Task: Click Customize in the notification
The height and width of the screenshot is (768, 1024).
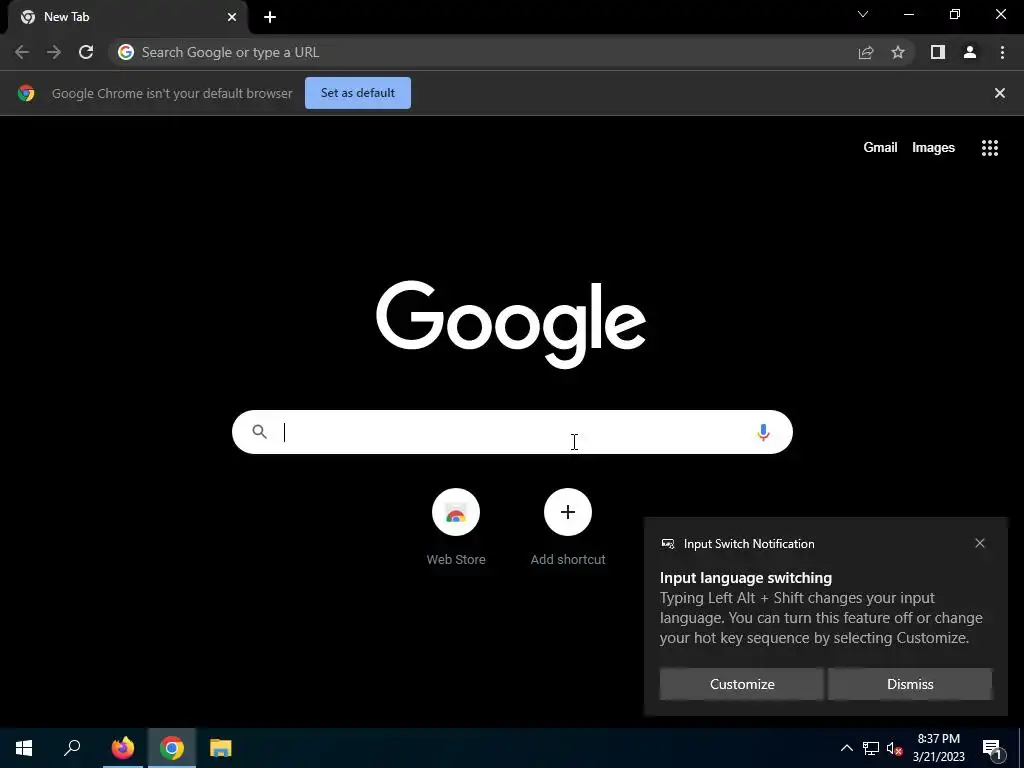Action: pos(742,684)
